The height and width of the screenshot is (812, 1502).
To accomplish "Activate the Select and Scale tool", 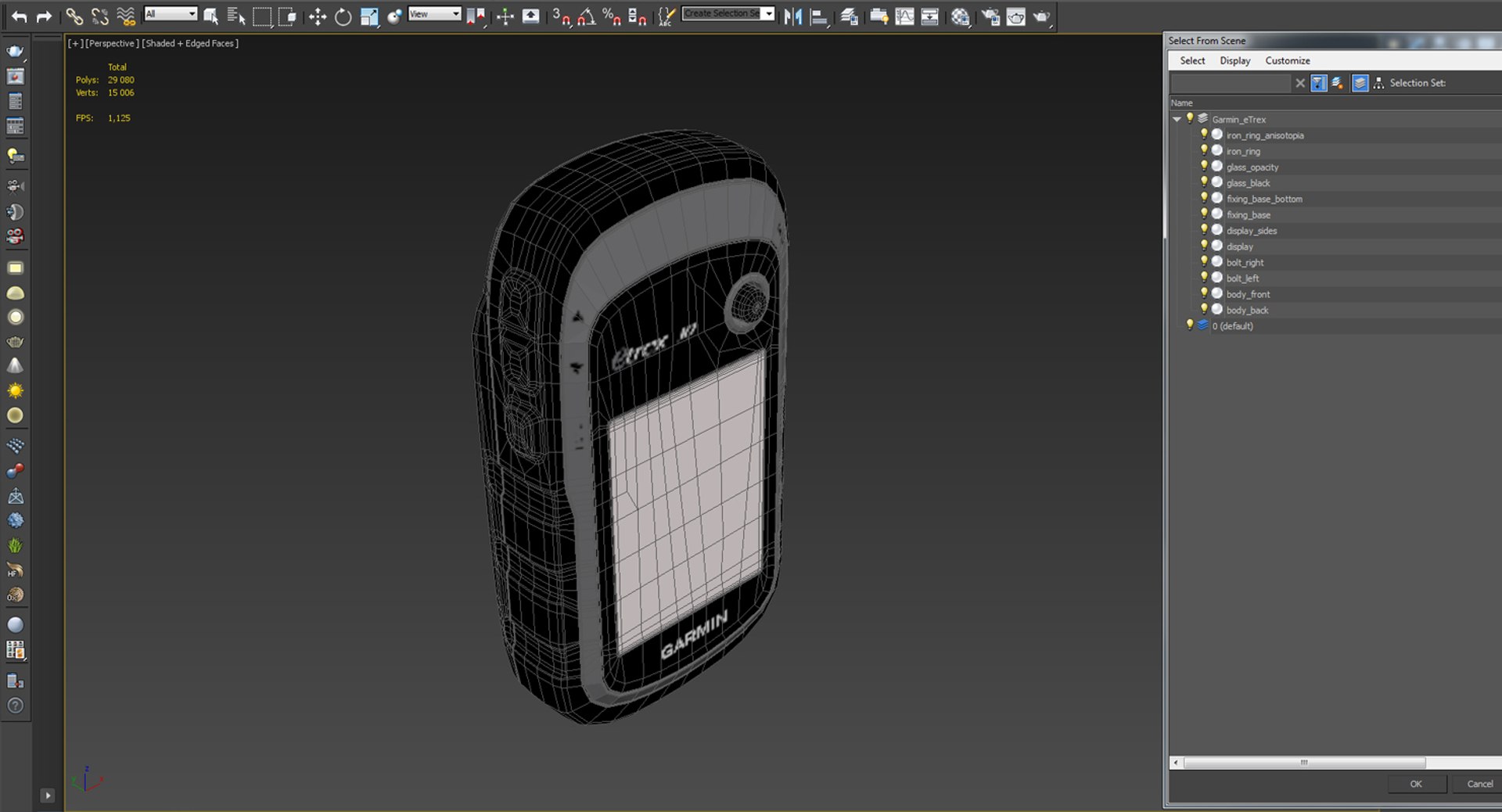I will point(369,16).
